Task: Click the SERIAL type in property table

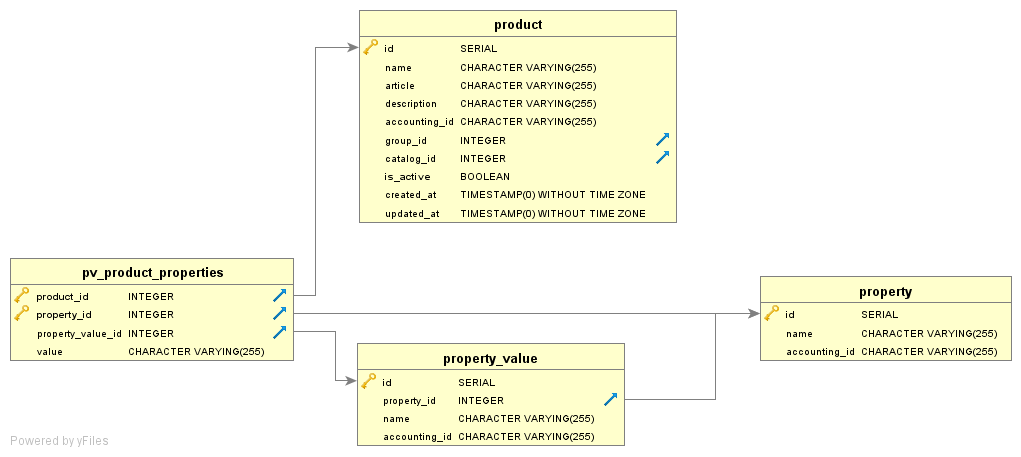Action: 880,315
